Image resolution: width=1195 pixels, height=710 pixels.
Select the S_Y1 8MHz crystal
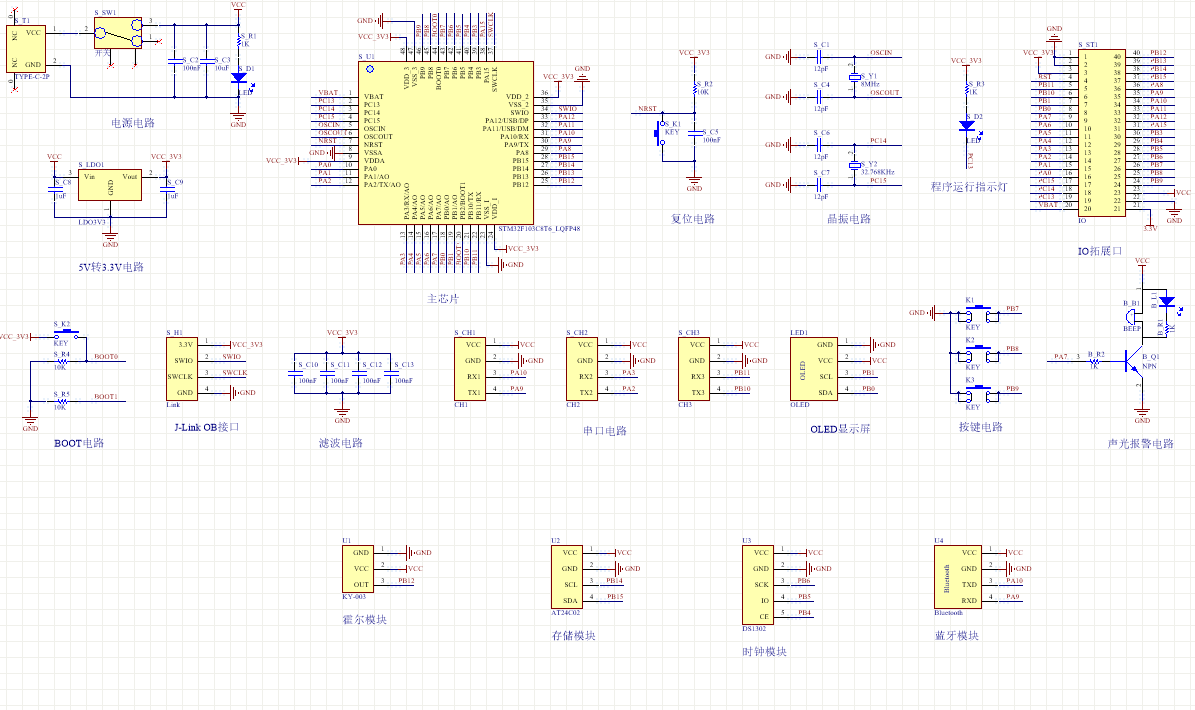(x=854, y=76)
